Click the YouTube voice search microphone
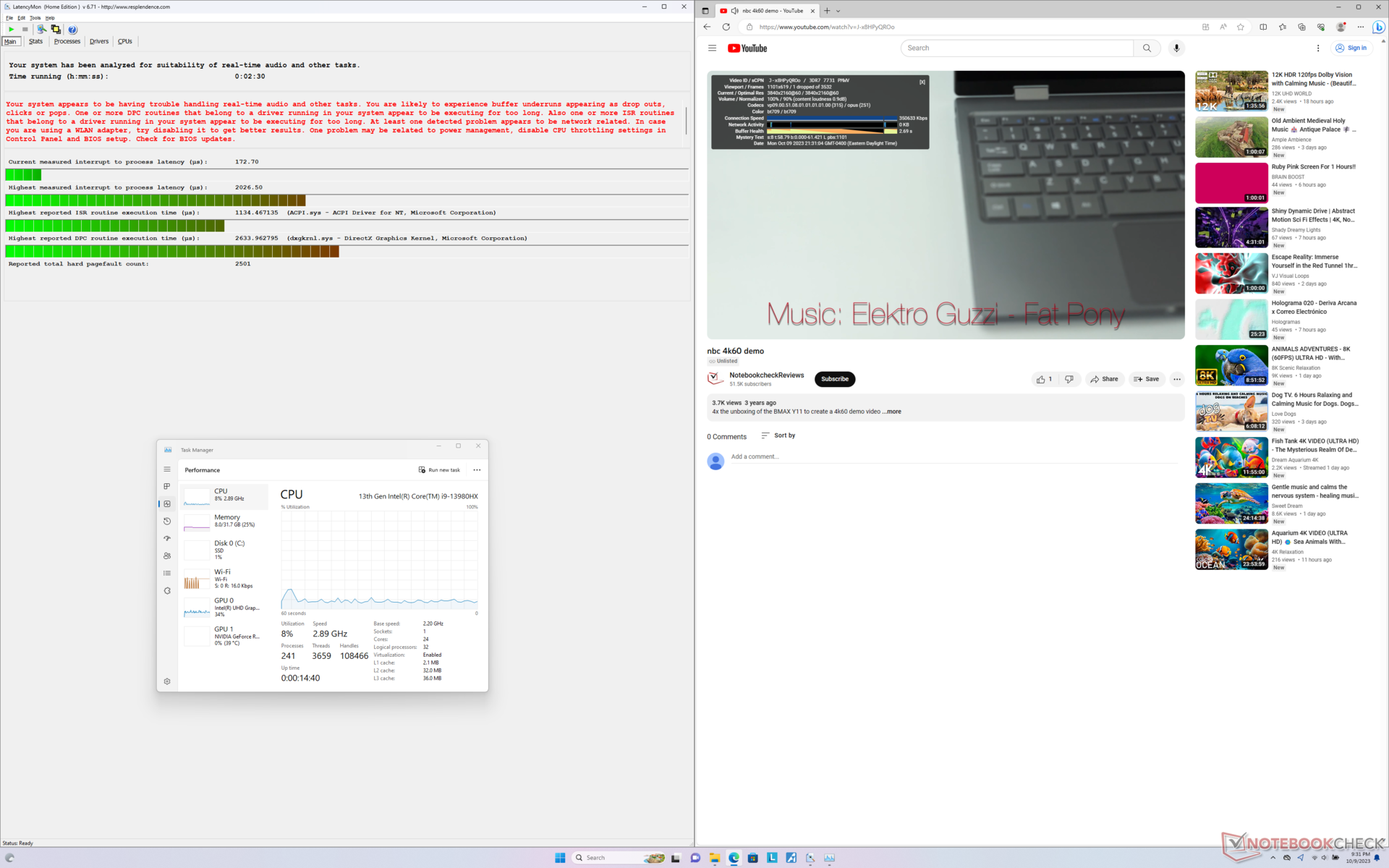 click(x=1176, y=48)
